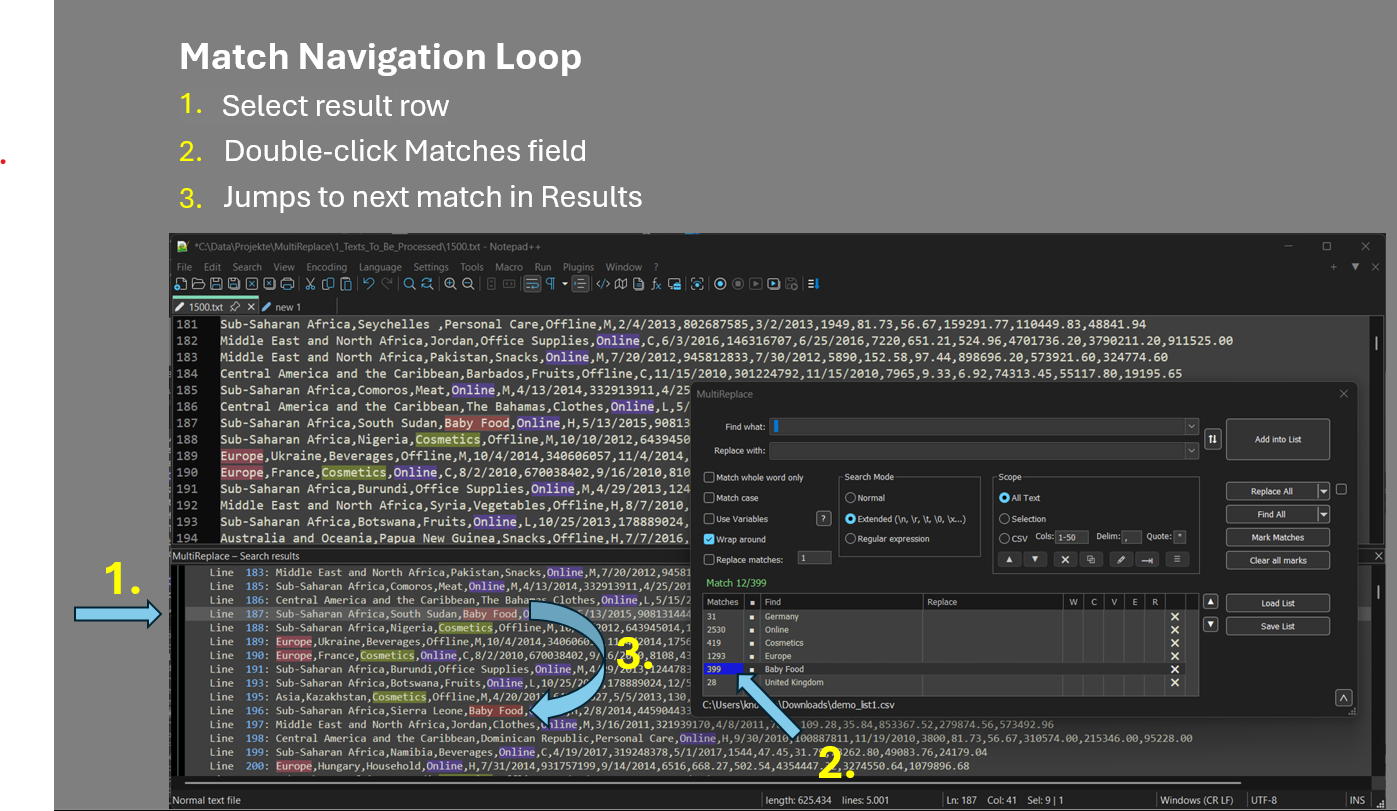Click the Start Recording macro icon
Screen dimensions: 1397x811
(719, 284)
